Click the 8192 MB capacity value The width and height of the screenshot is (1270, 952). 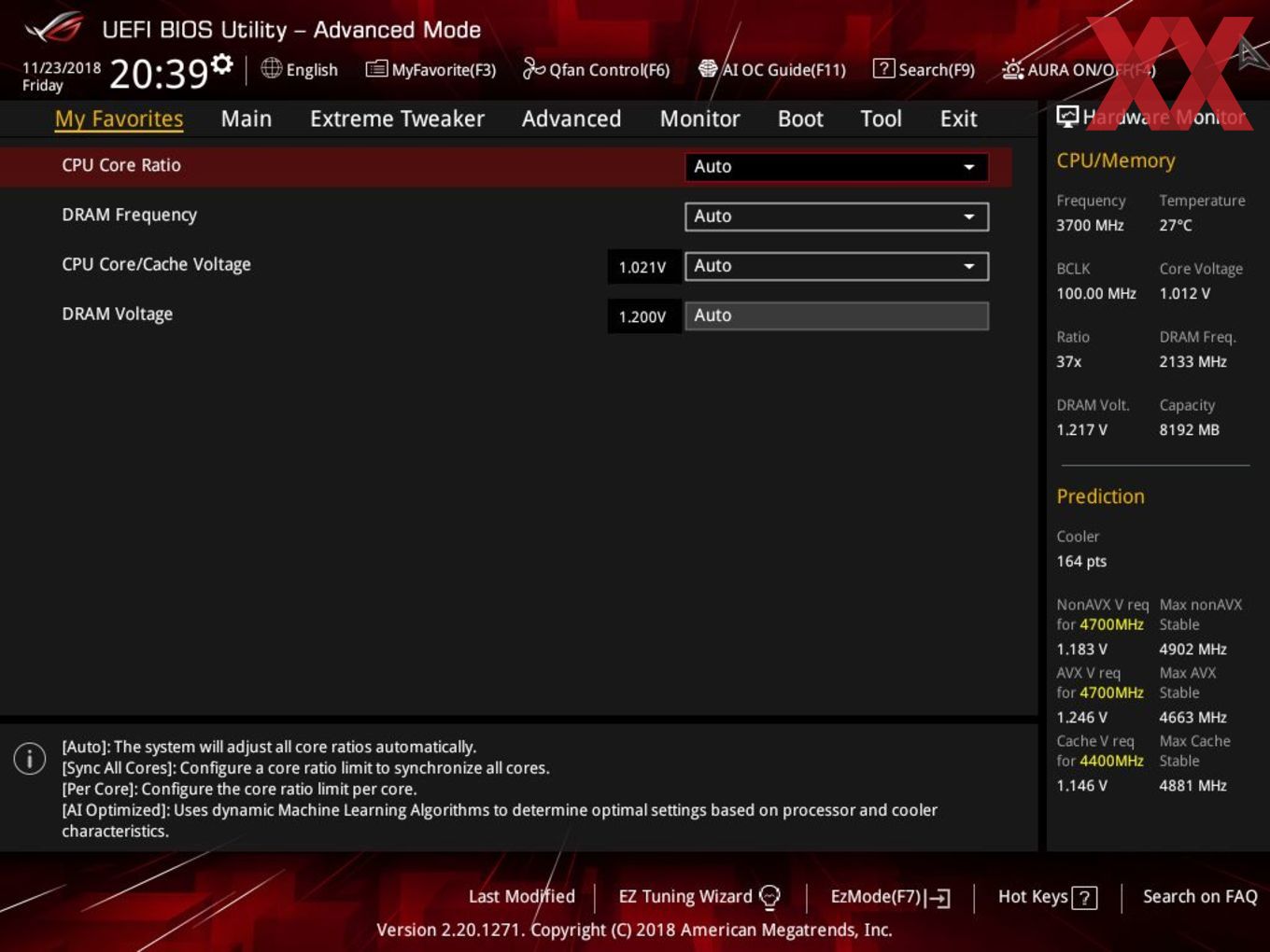(1189, 429)
